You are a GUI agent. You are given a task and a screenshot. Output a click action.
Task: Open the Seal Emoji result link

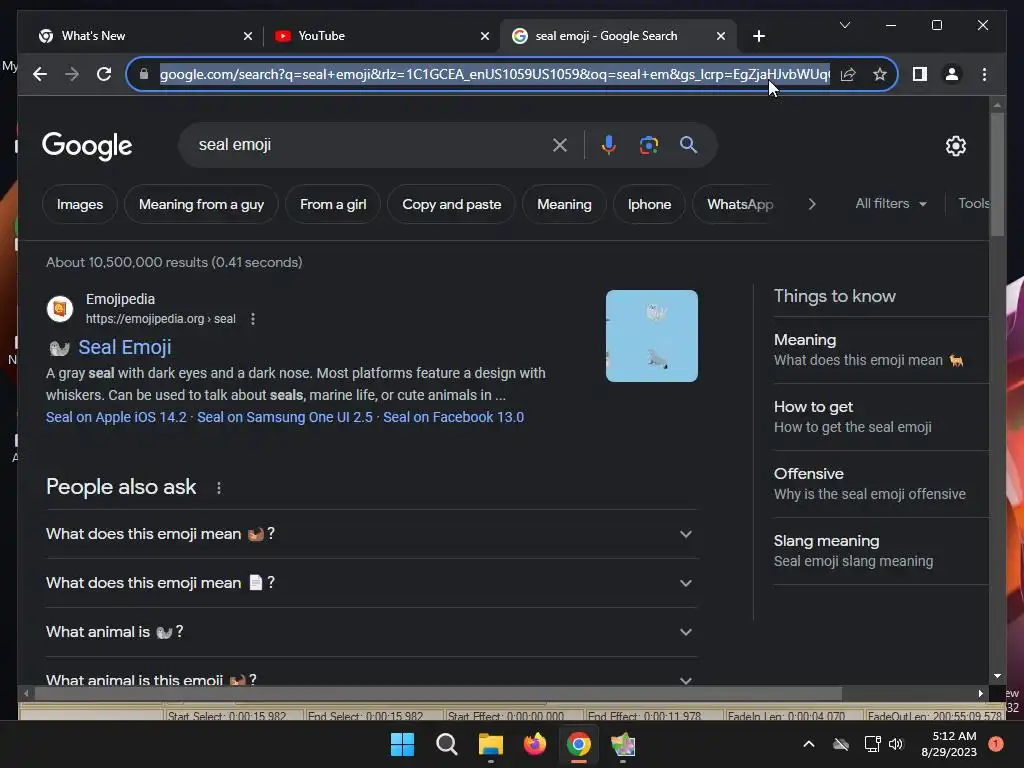[125, 347]
